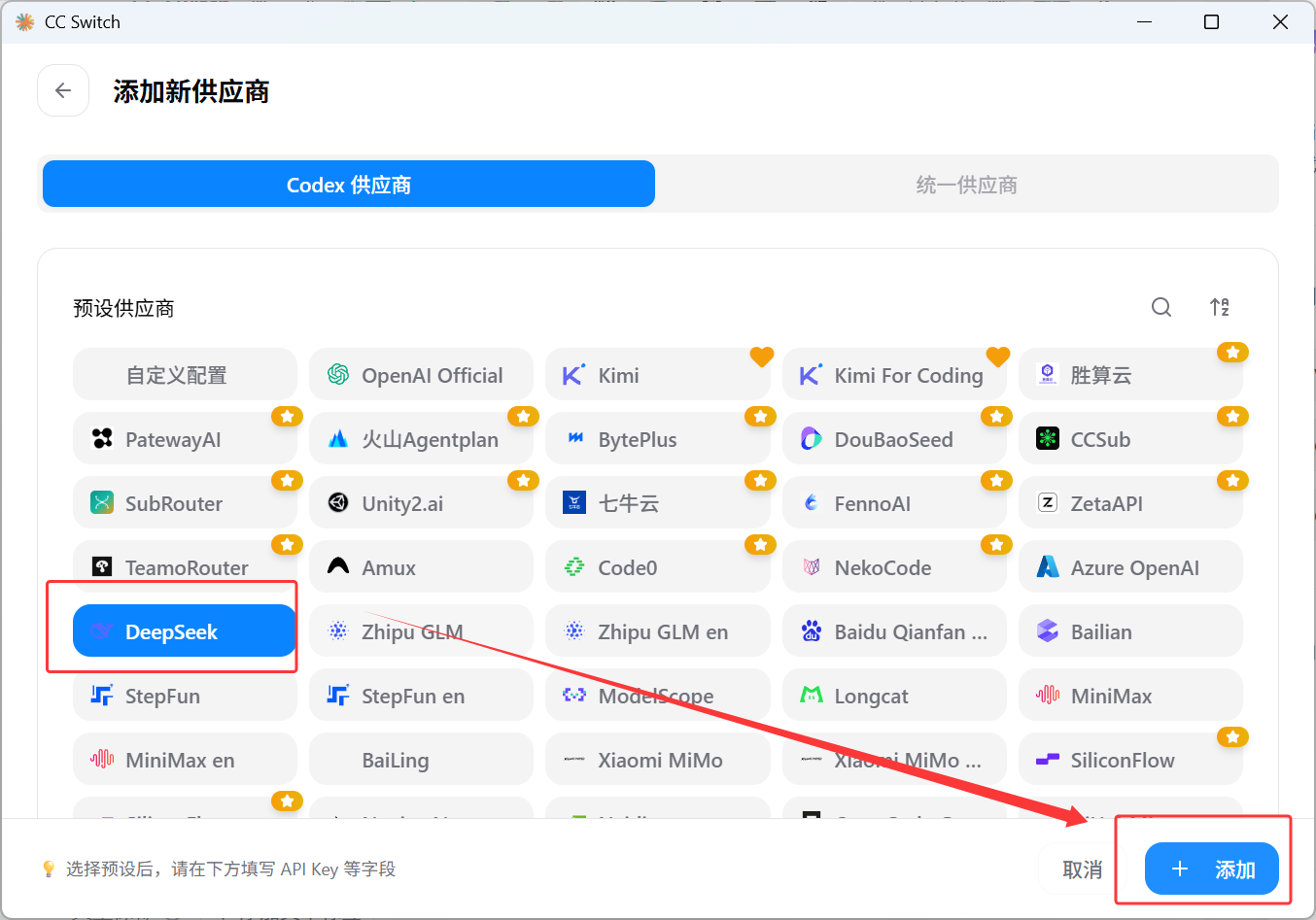This screenshot has width=1316, height=920.
Task: Click the 添加 button
Action: click(x=1212, y=869)
